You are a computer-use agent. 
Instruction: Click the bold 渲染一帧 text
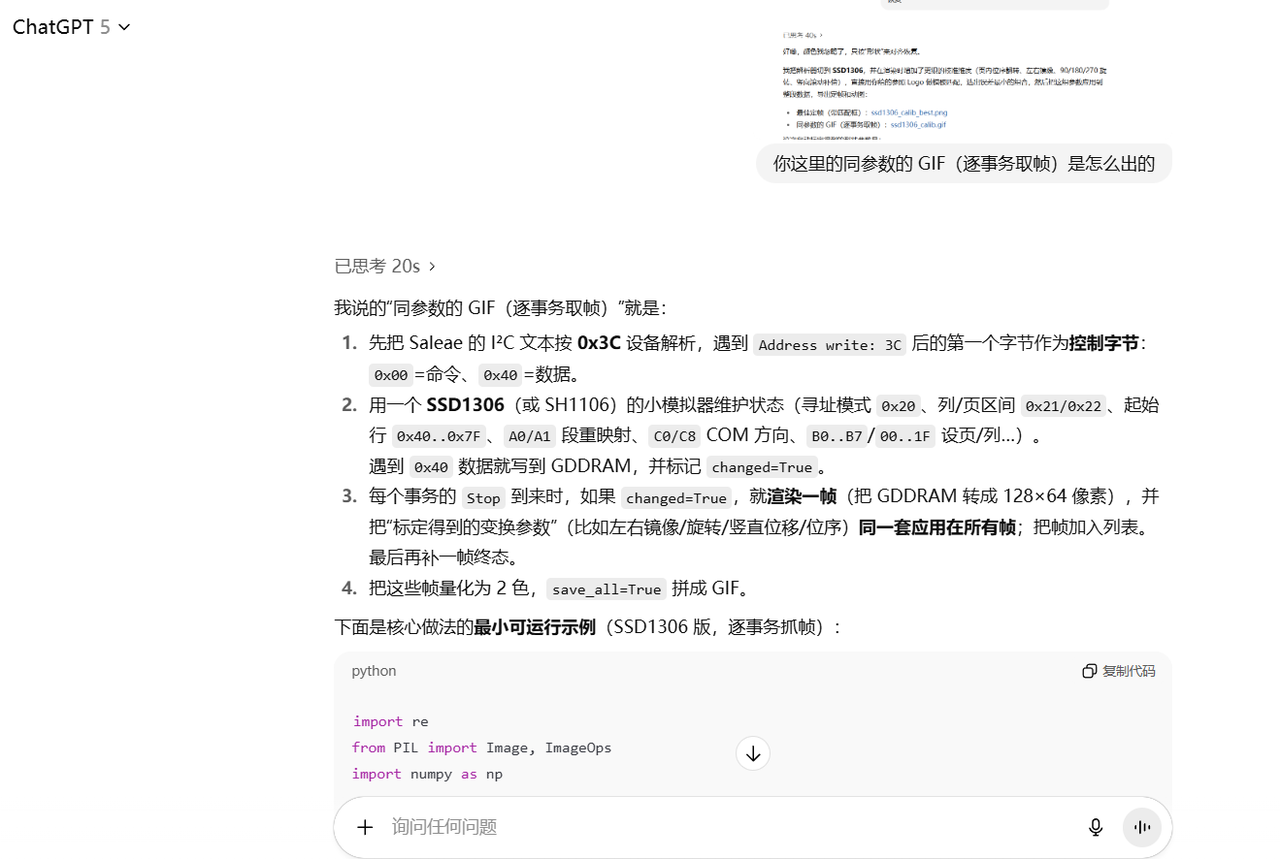click(803, 497)
